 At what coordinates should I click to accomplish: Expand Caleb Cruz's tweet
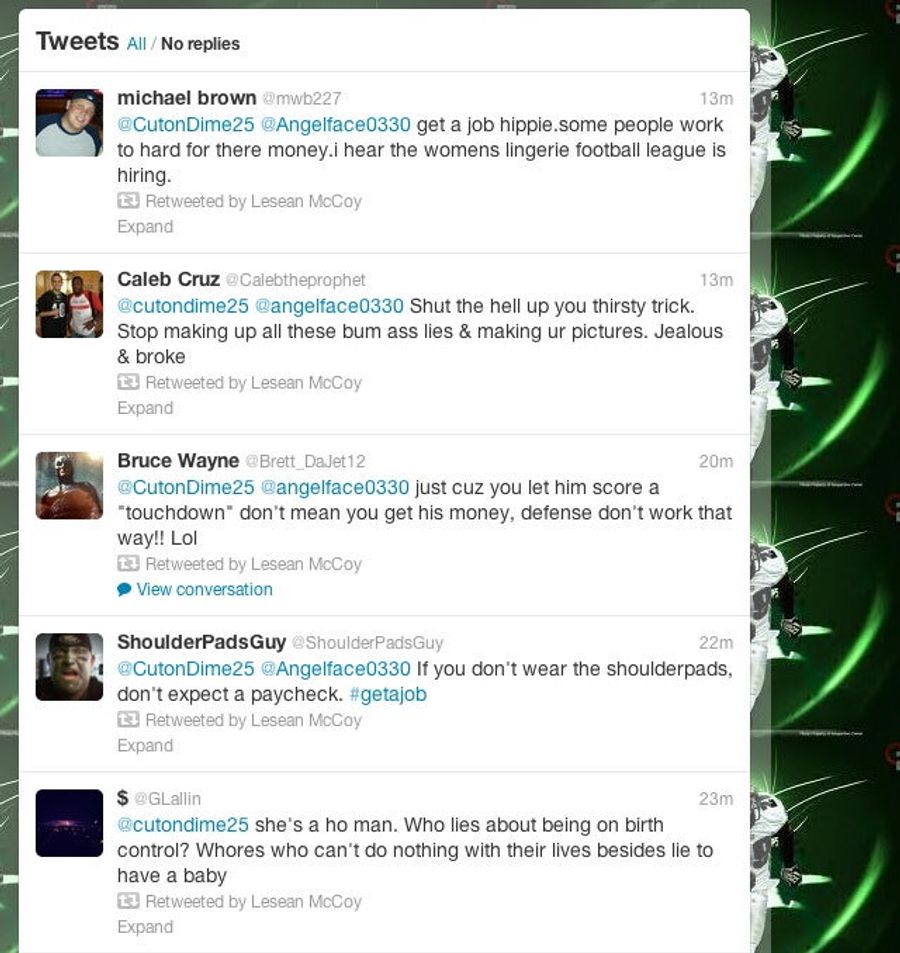[x=145, y=408]
